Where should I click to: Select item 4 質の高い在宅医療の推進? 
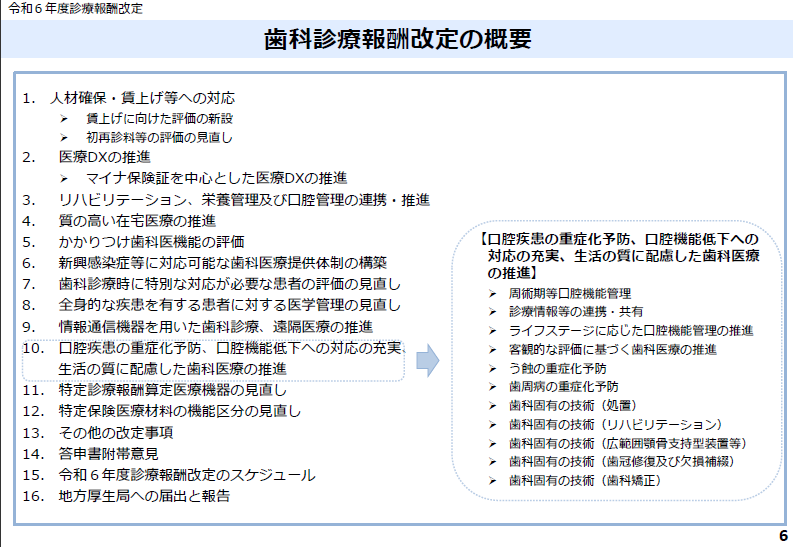pos(137,220)
